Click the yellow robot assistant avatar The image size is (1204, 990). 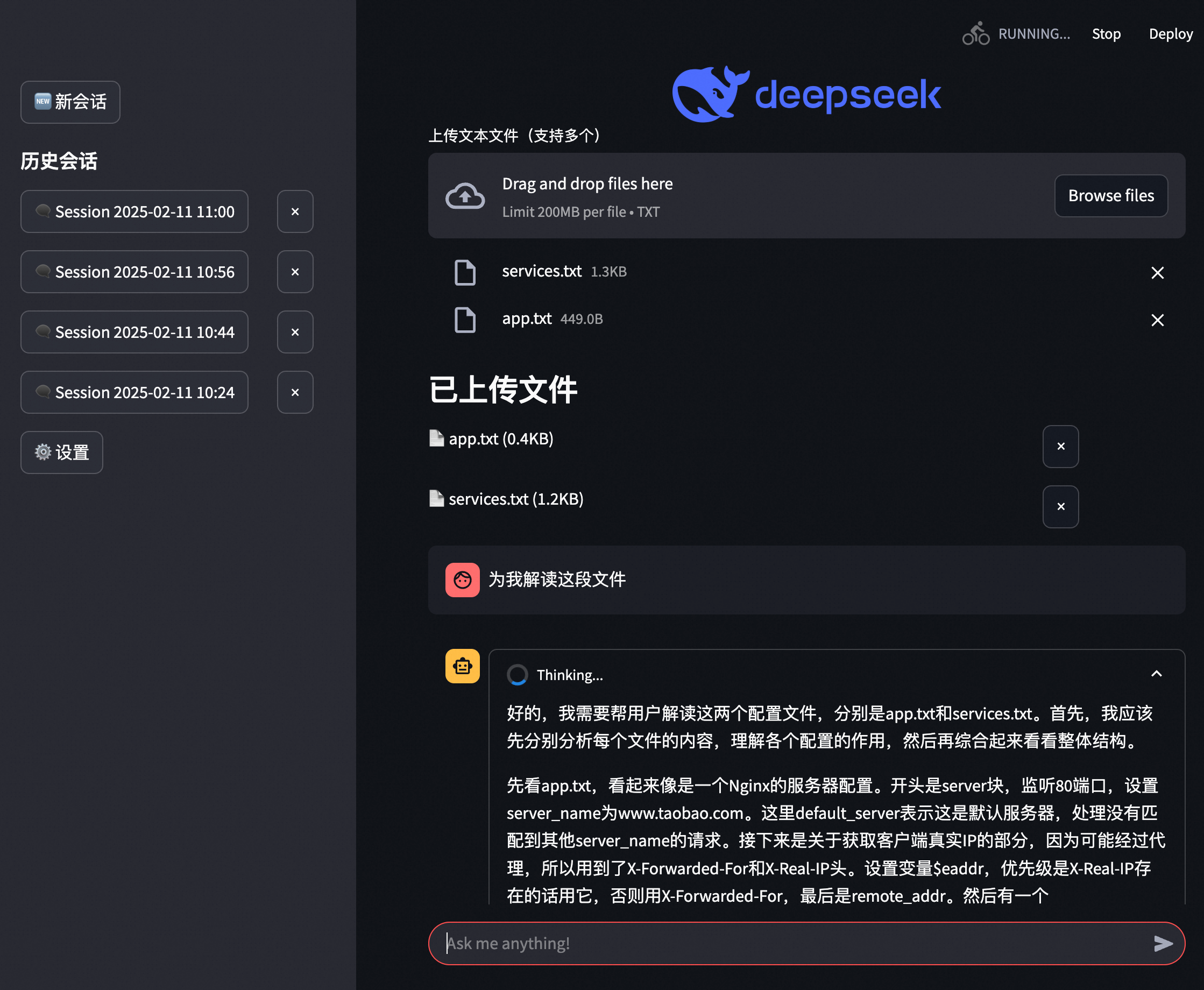click(462, 666)
